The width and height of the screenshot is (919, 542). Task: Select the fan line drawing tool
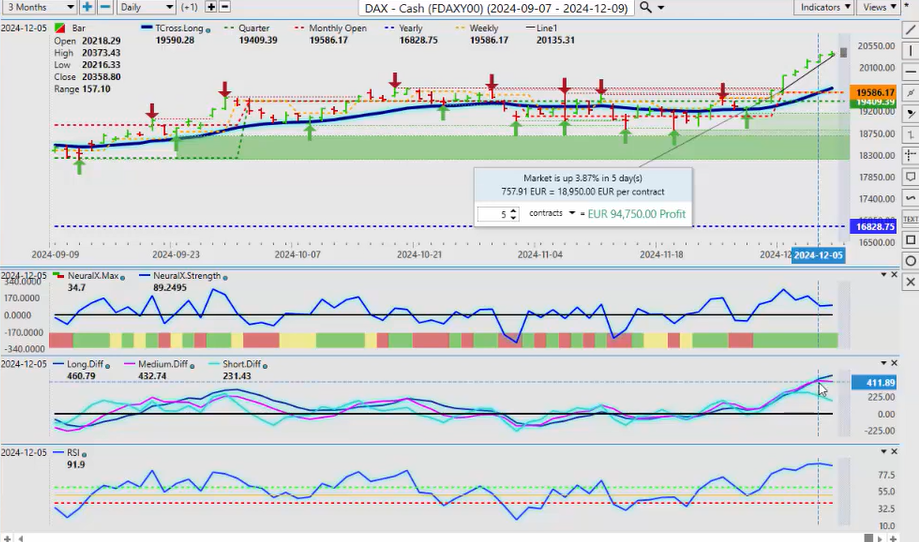(x=910, y=114)
